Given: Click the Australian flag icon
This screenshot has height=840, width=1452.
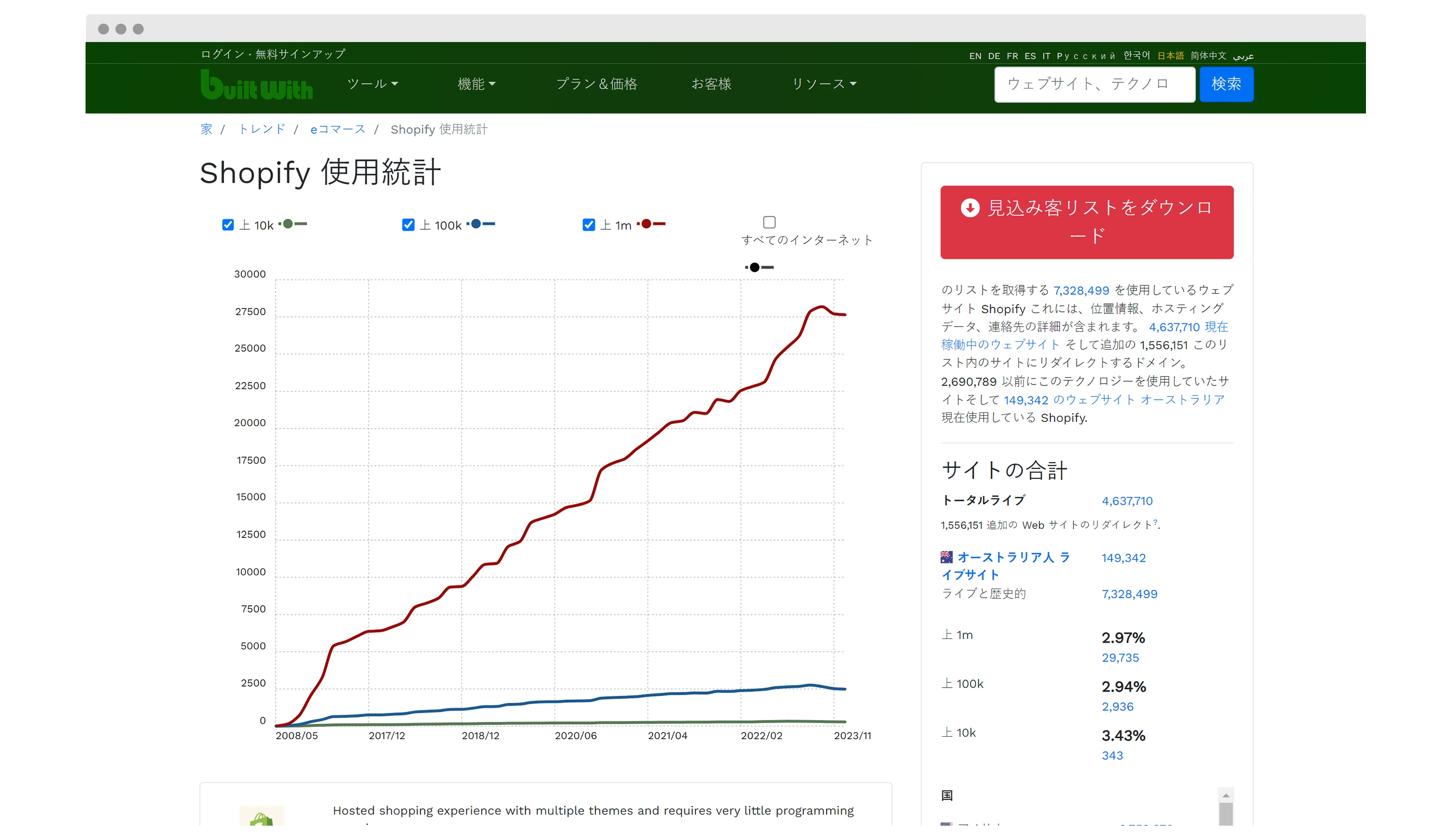Looking at the screenshot, I should pyautogui.click(x=946, y=557).
